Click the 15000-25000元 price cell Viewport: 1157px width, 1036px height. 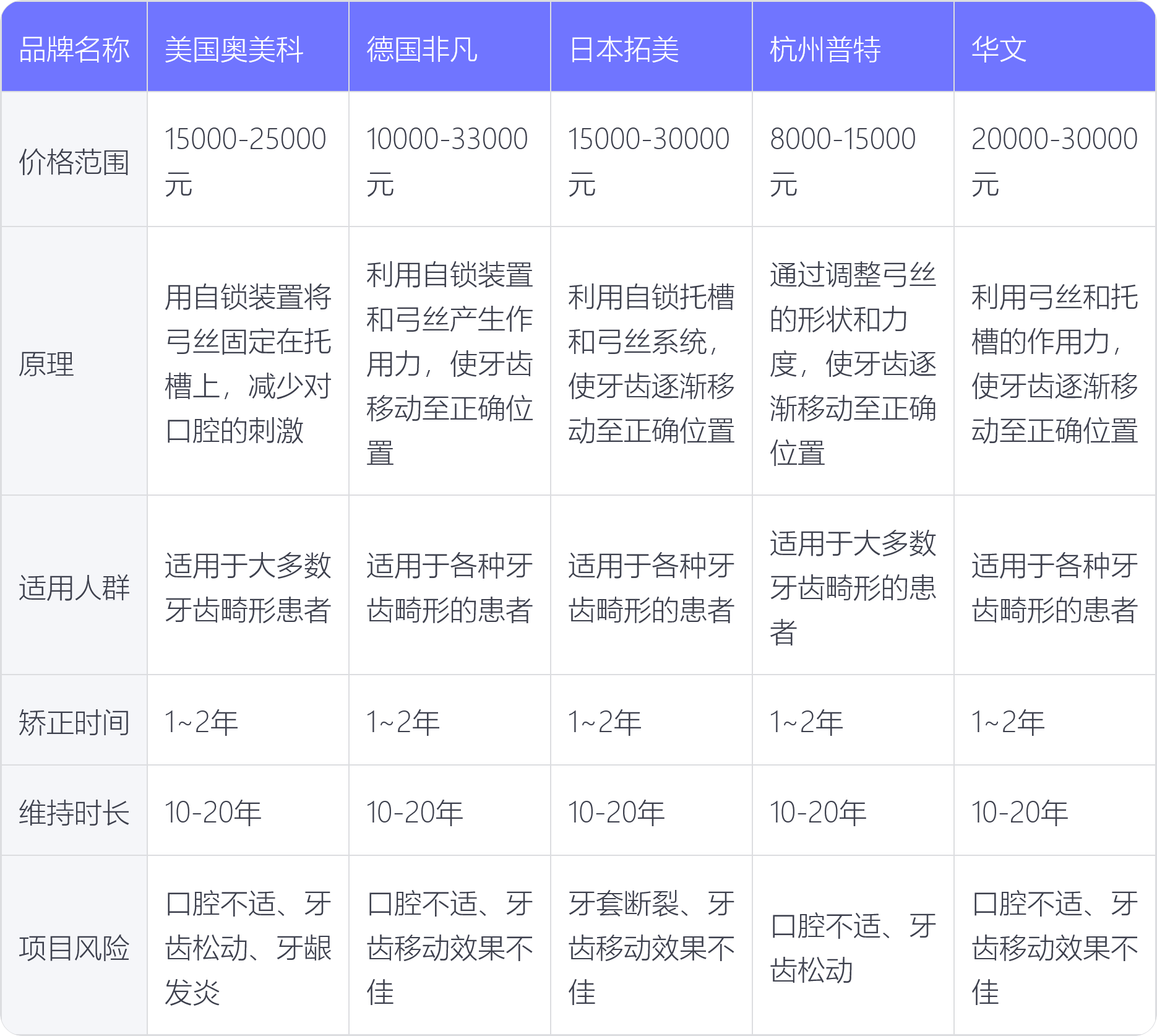click(x=248, y=160)
